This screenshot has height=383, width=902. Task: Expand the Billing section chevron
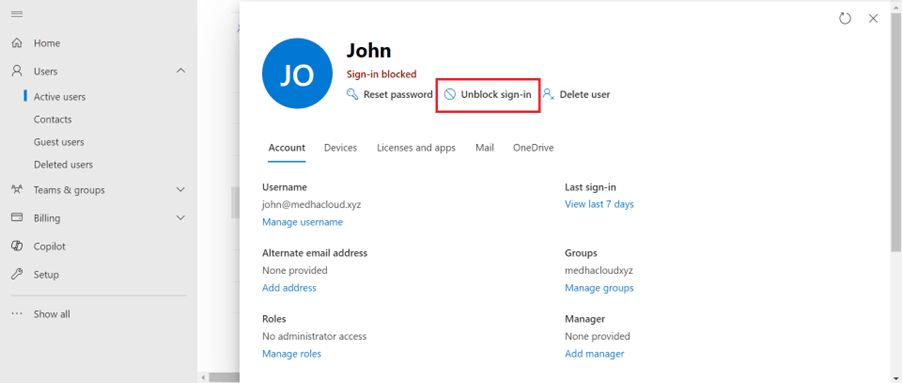point(181,217)
